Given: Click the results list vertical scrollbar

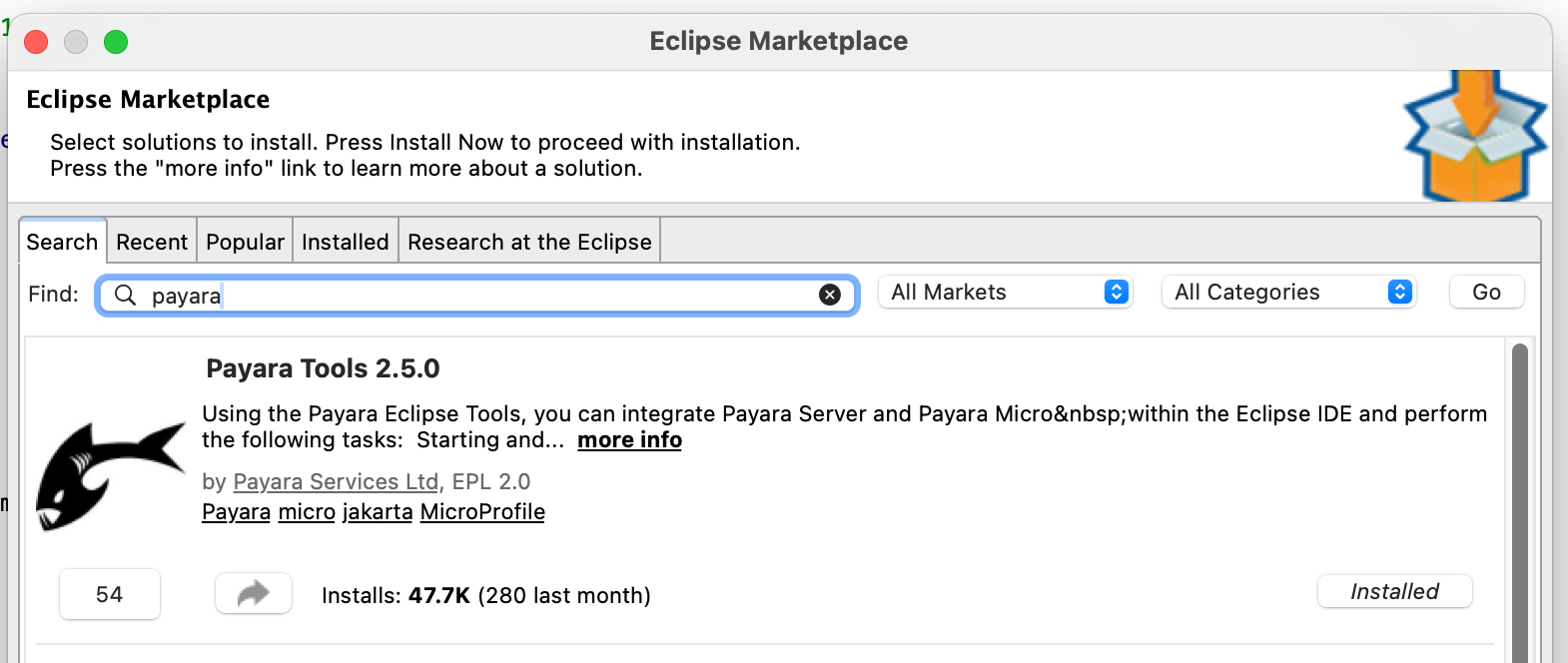Looking at the screenshot, I should coord(1520,502).
